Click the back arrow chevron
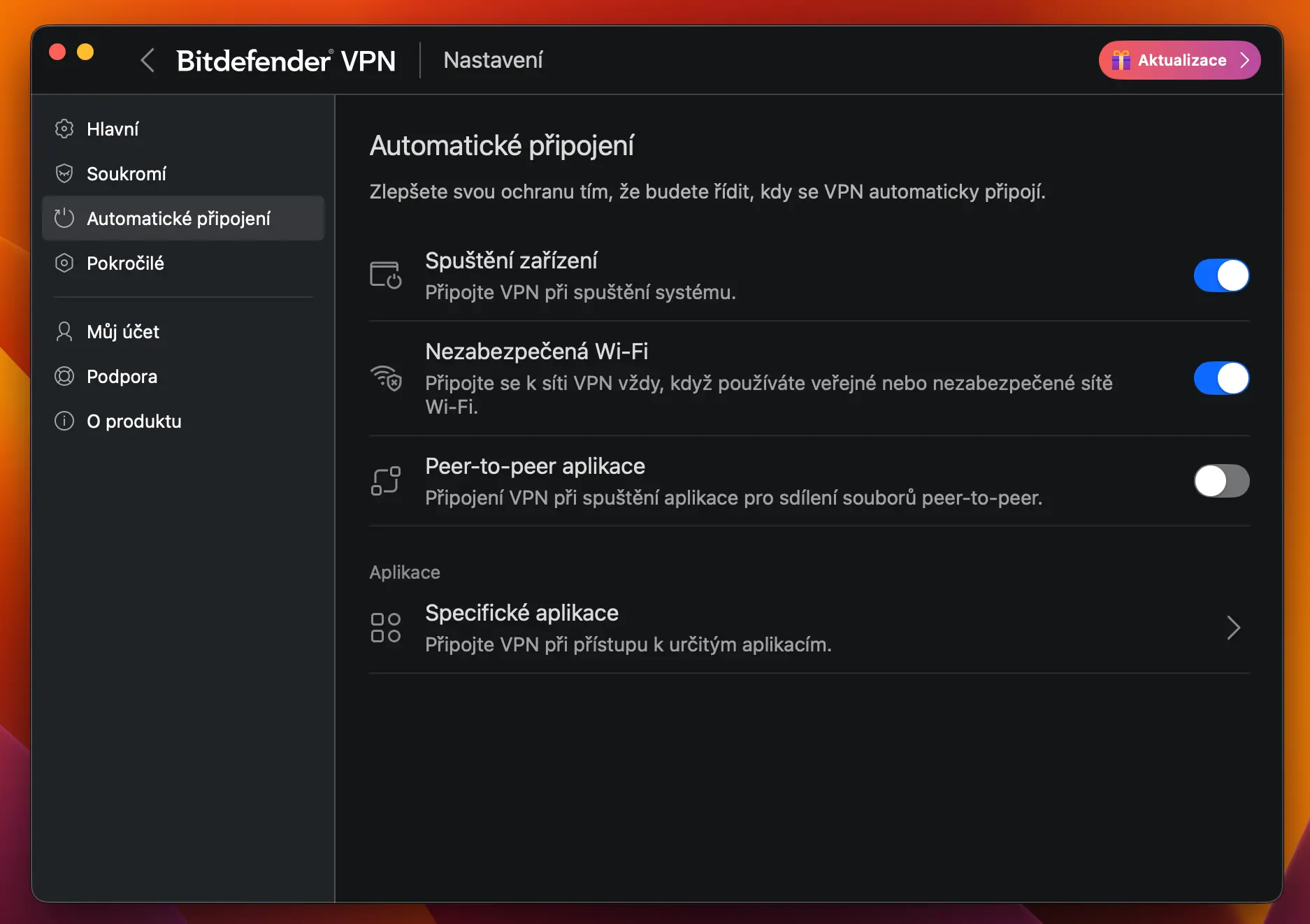Image resolution: width=1310 pixels, height=924 pixels. pyautogui.click(x=147, y=60)
